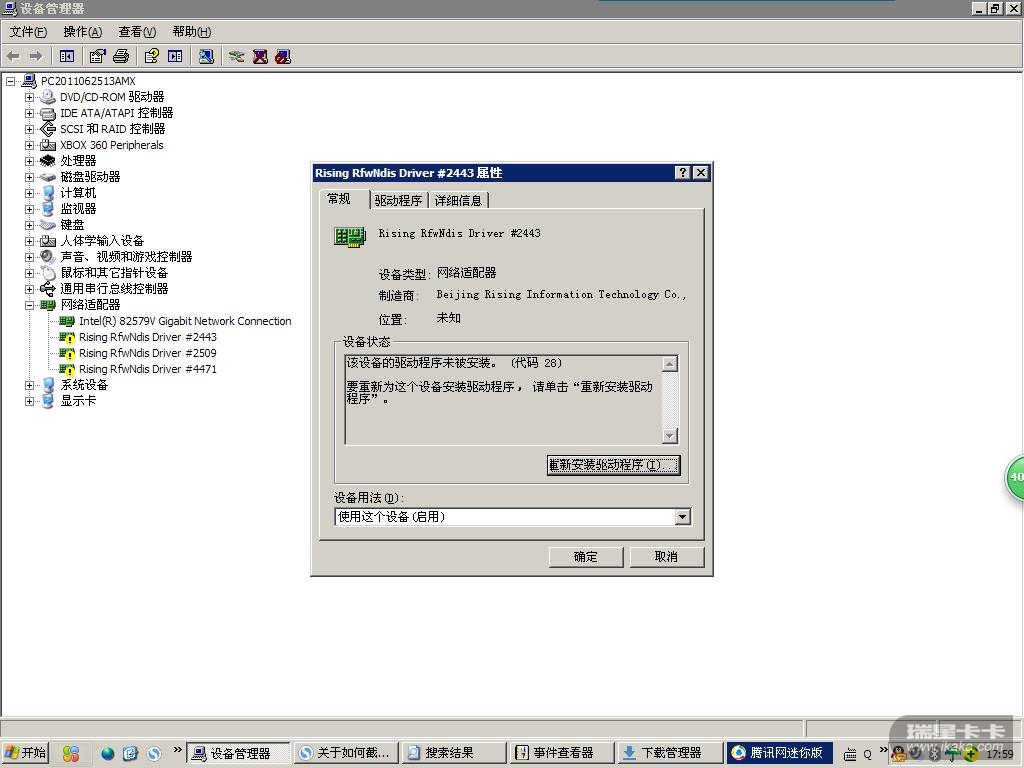The image size is (1024, 768).
Task: Click the Back arrow toolbar icon
Action: coord(13,57)
